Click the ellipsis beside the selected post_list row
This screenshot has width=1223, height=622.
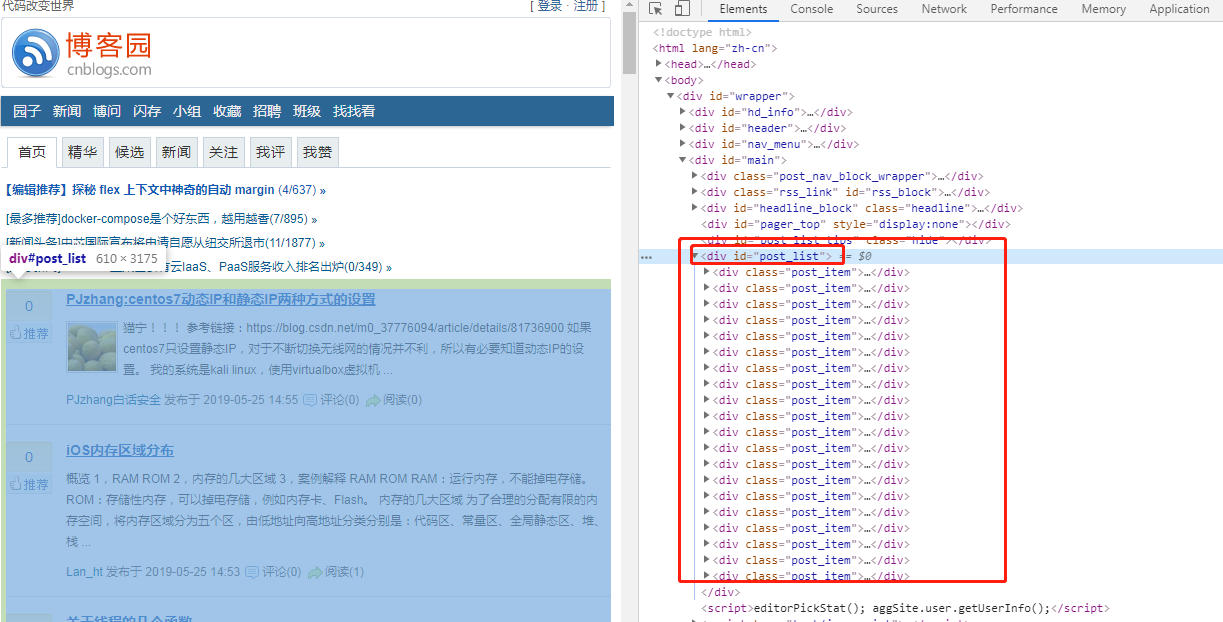coord(646,257)
